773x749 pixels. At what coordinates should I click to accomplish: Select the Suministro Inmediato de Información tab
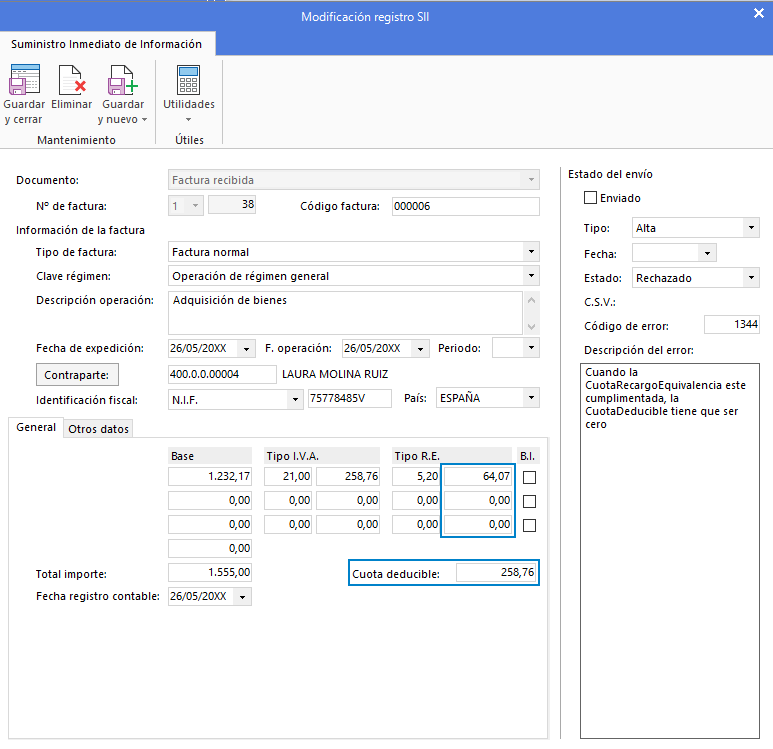coord(106,44)
